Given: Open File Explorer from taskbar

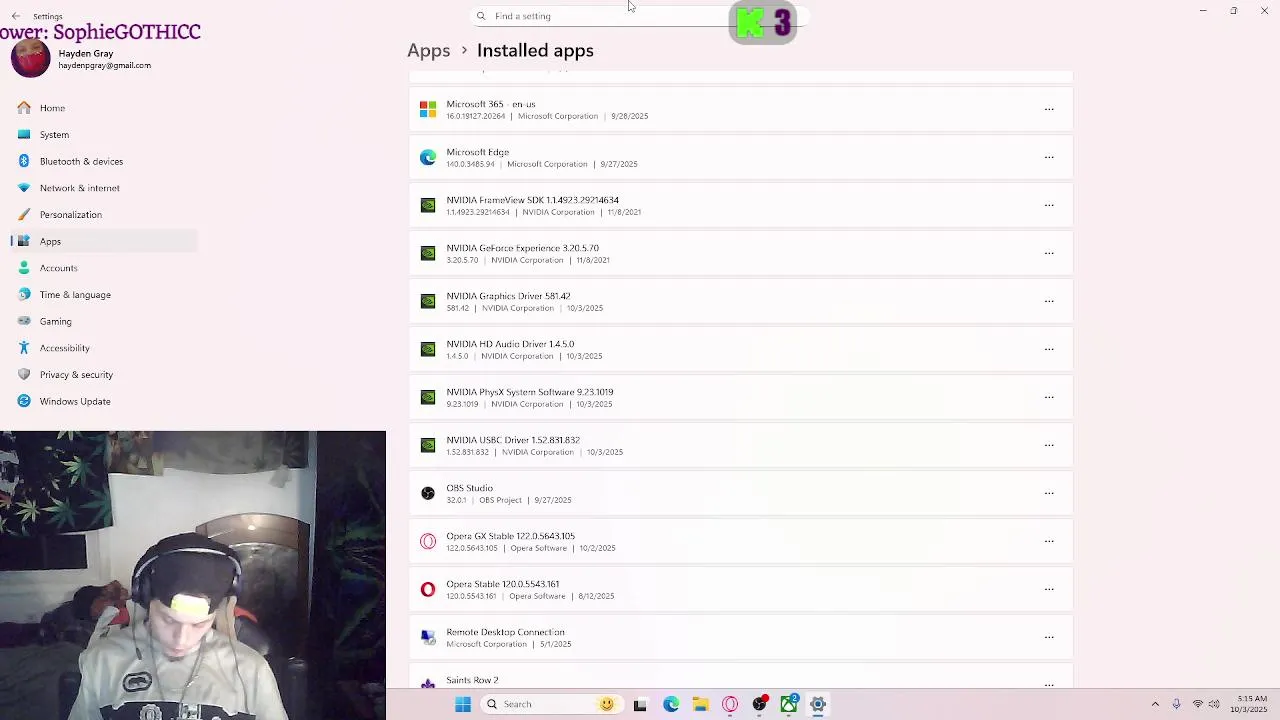Looking at the screenshot, I should 700,704.
